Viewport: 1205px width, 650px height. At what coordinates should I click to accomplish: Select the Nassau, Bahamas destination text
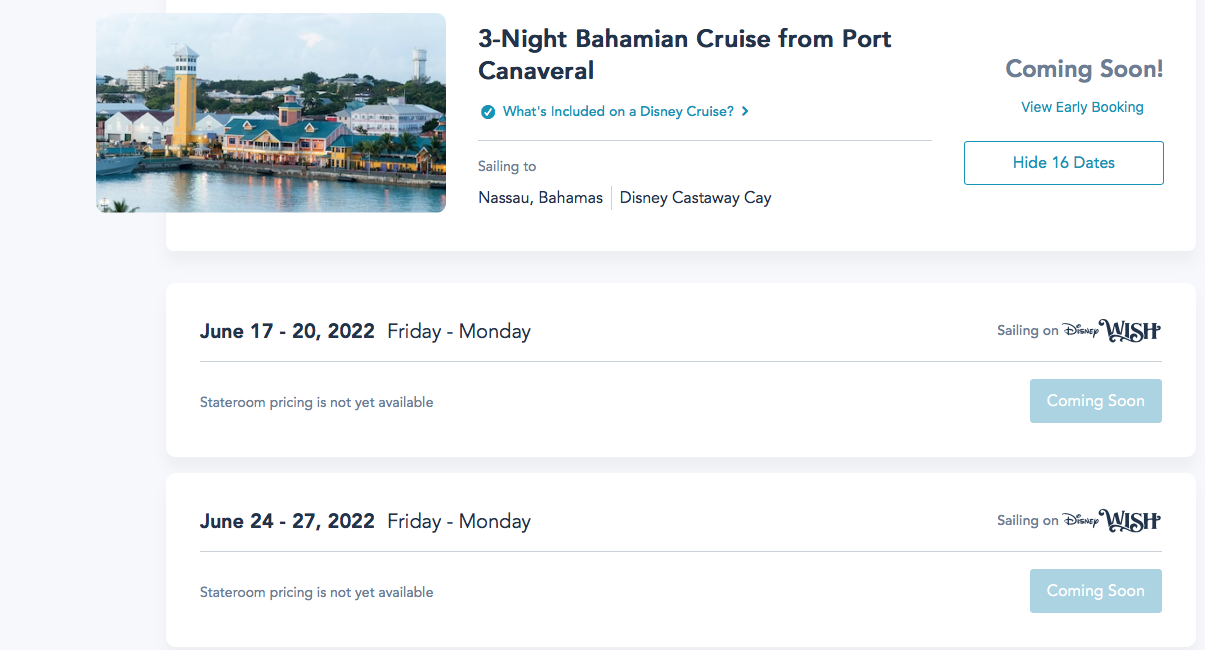tap(540, 198)
